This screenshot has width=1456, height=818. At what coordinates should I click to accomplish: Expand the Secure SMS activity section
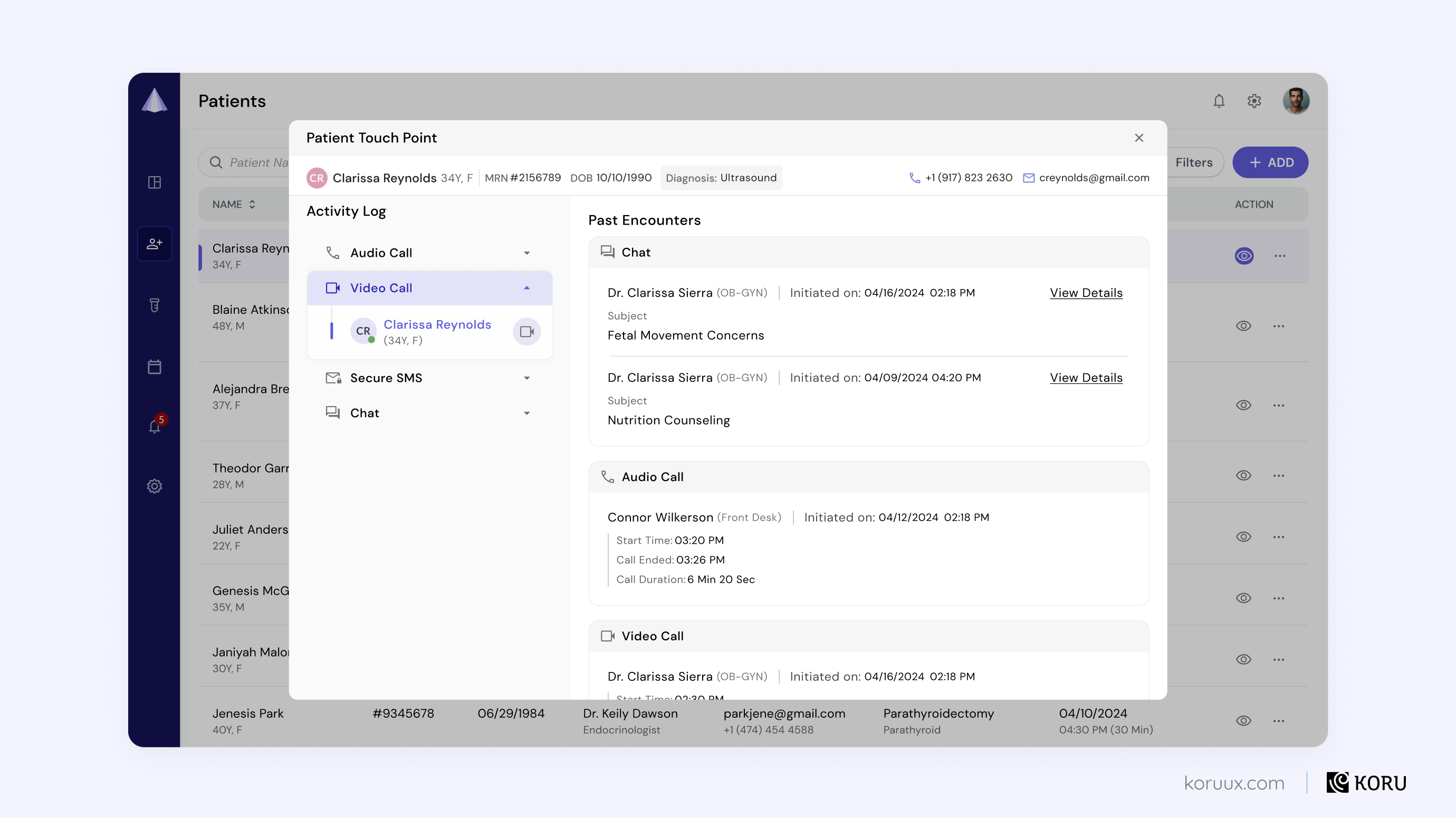(x=526, y=378)
